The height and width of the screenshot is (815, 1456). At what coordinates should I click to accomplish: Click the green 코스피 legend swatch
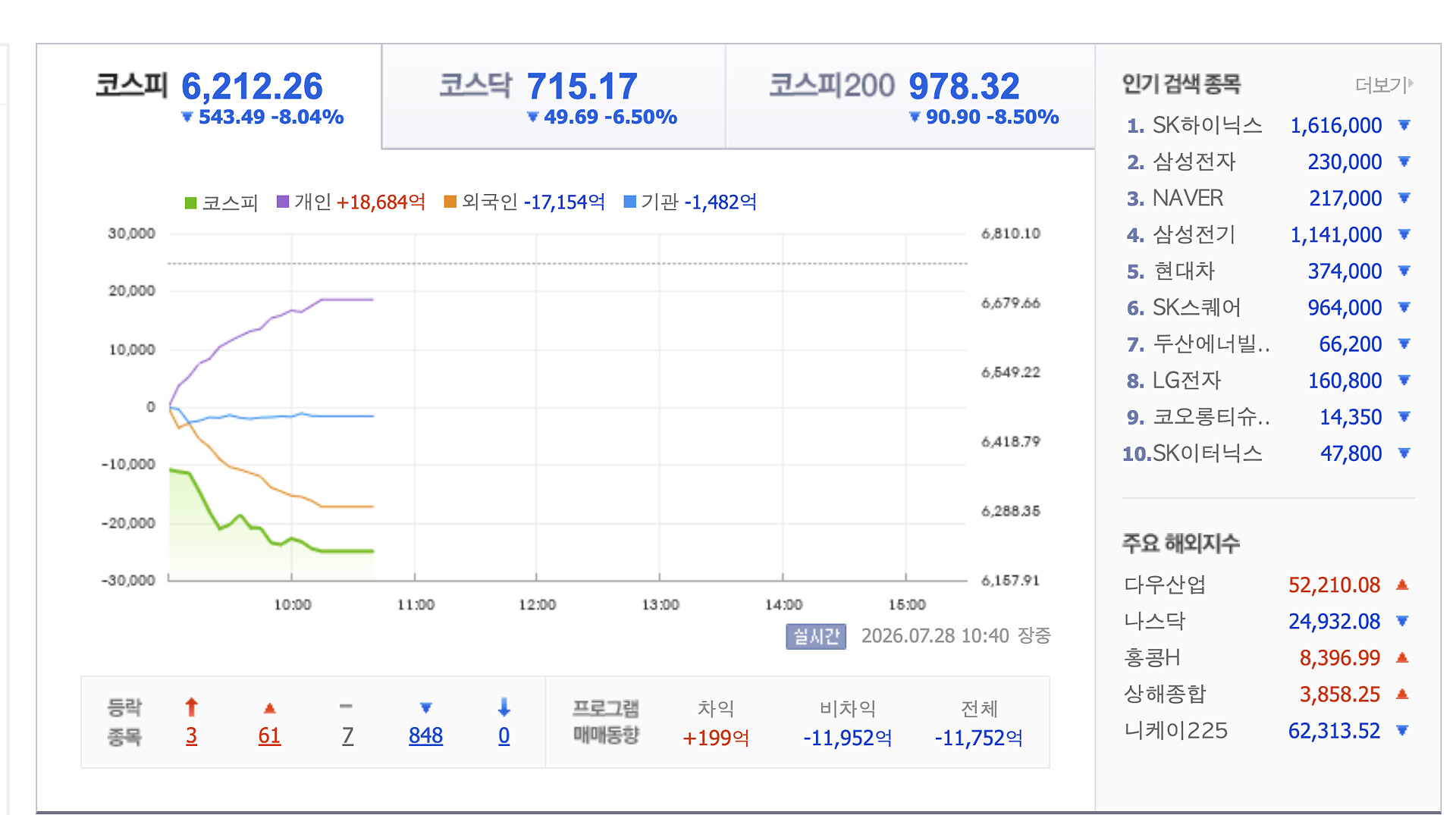click(191, 203)
